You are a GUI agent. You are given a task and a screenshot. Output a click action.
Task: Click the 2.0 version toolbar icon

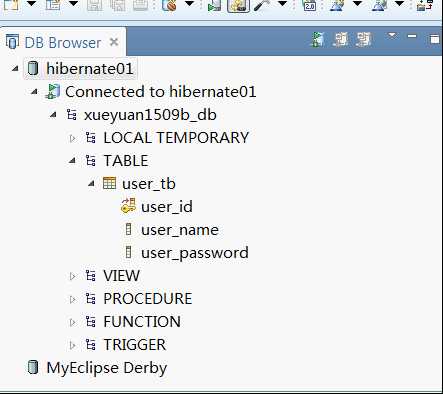point(310,5)
